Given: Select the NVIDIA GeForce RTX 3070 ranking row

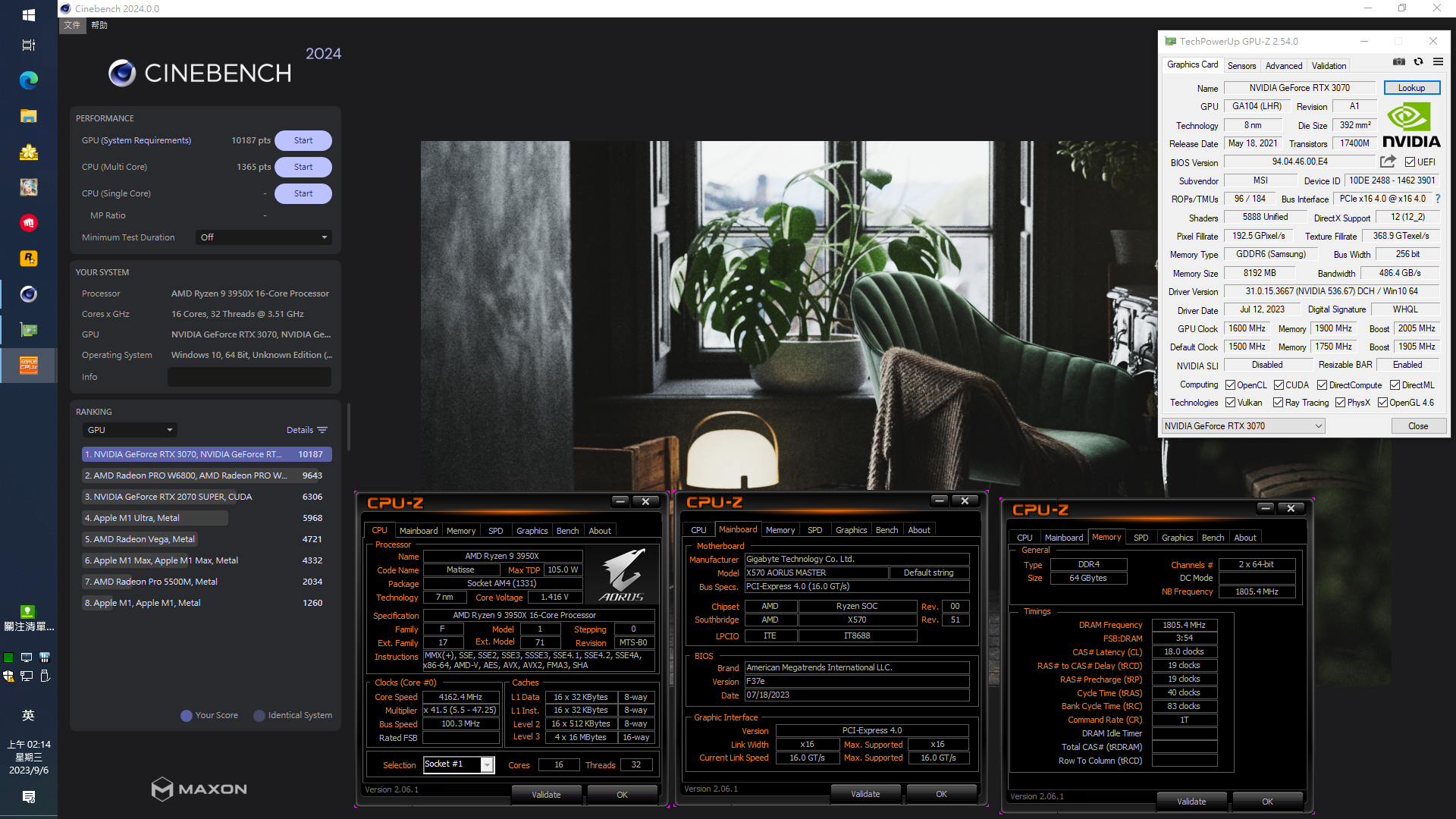Looking at the screenshot, I should [x=206, y=454].
